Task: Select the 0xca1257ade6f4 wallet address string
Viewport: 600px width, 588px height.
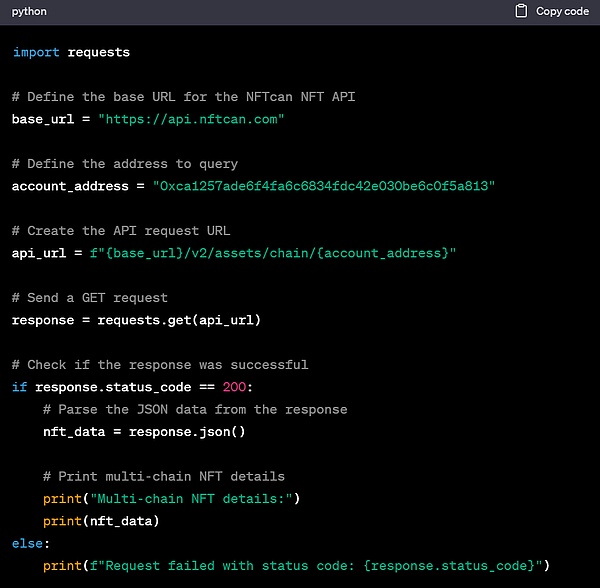Action: (323, 186)
